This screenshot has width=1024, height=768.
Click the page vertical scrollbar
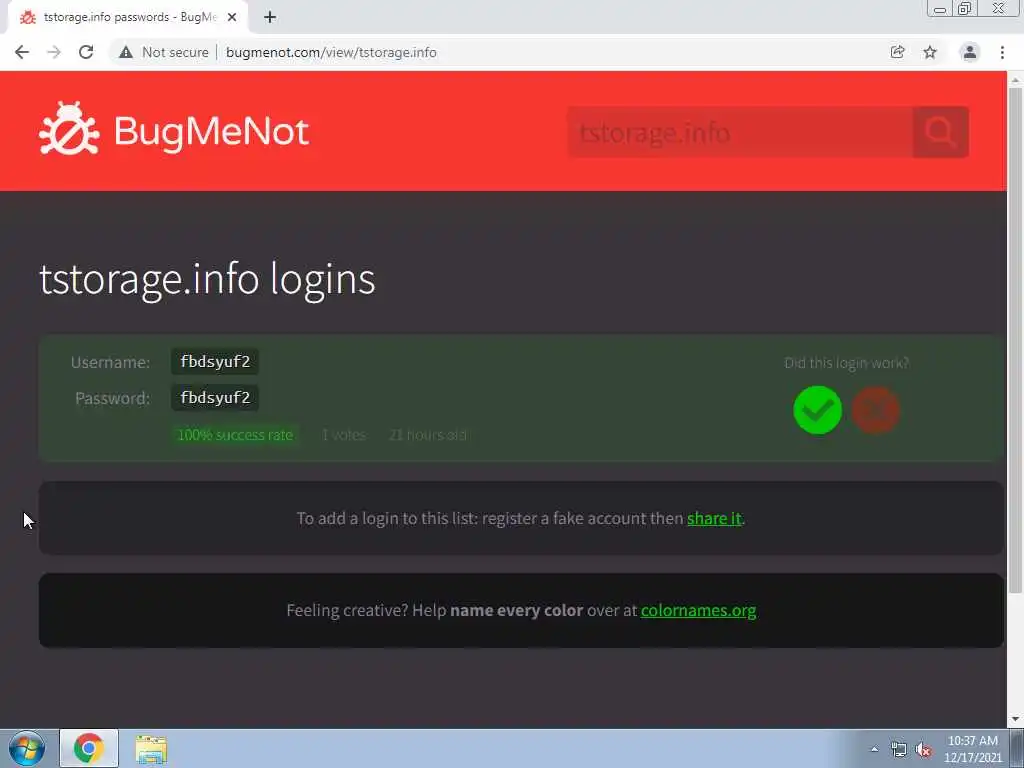[1015, 340]
